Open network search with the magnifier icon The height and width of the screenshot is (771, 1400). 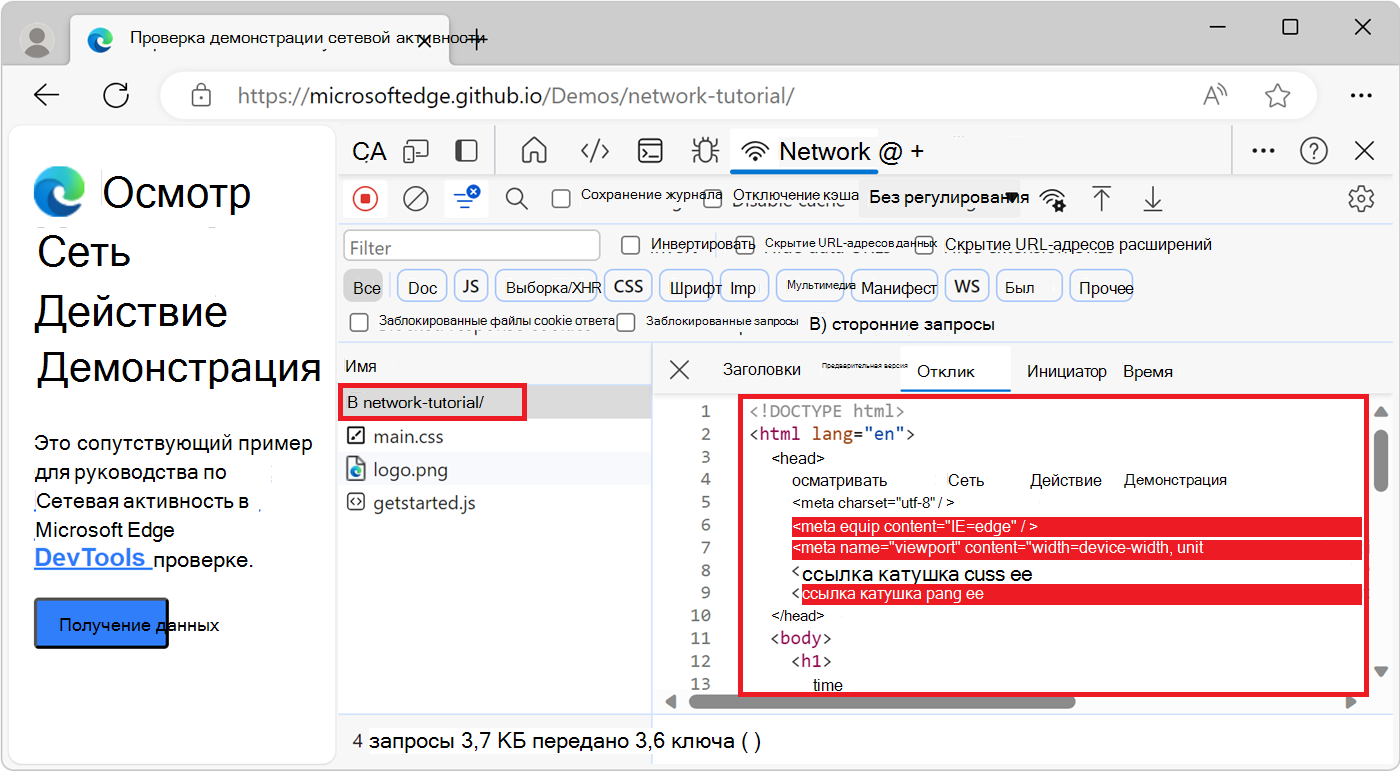(x=516, y=199)
